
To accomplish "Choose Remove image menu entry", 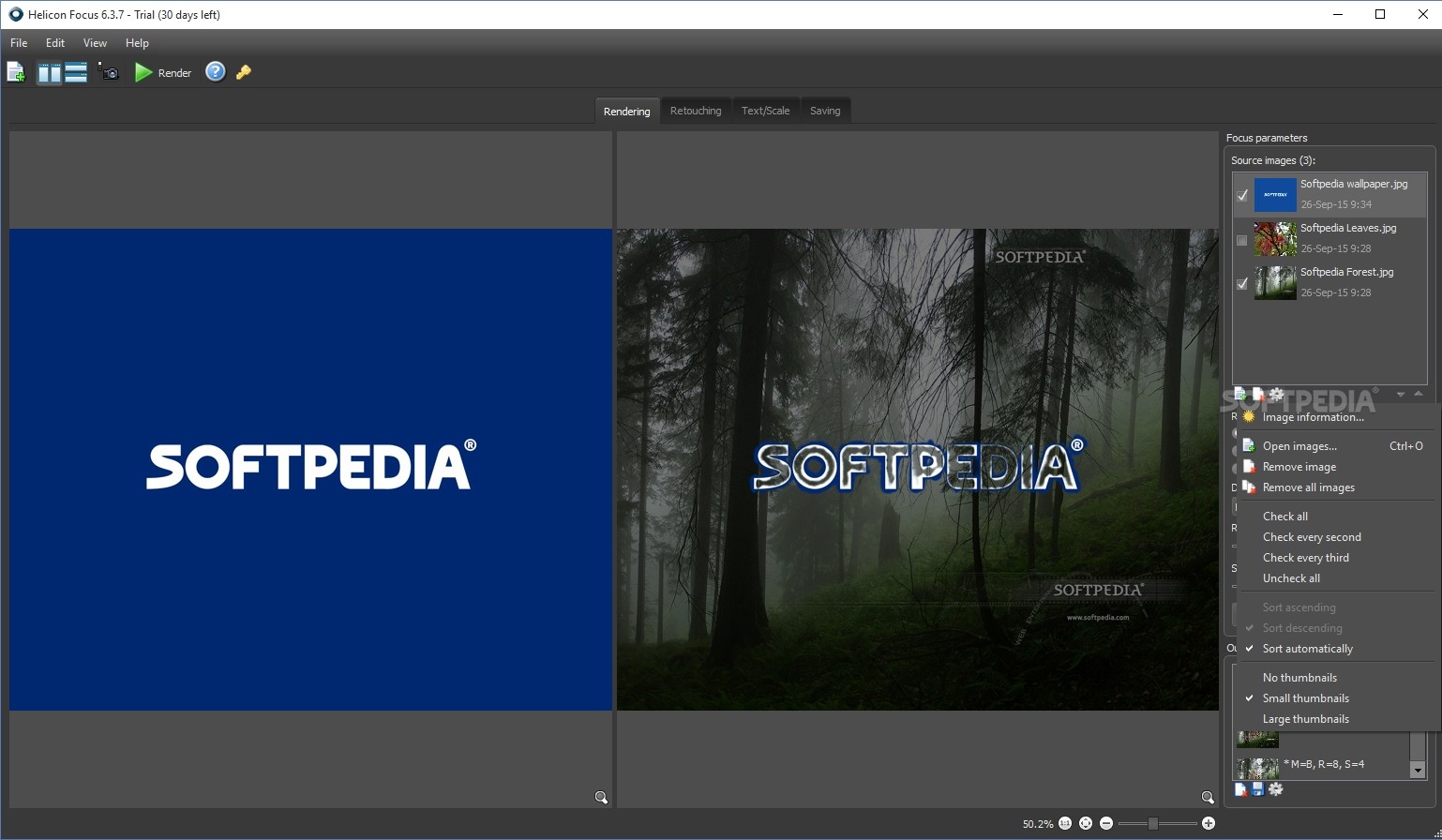I will (x=1337, y=467).
